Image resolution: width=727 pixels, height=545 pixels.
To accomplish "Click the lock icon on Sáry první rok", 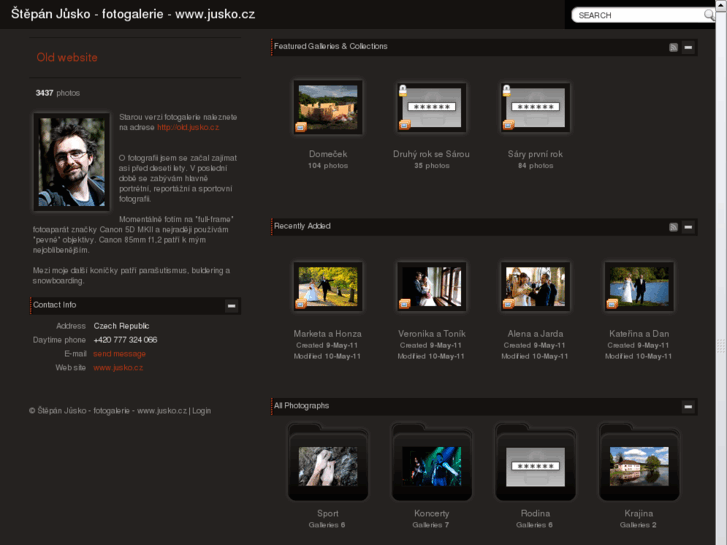I will pos(507,90).
